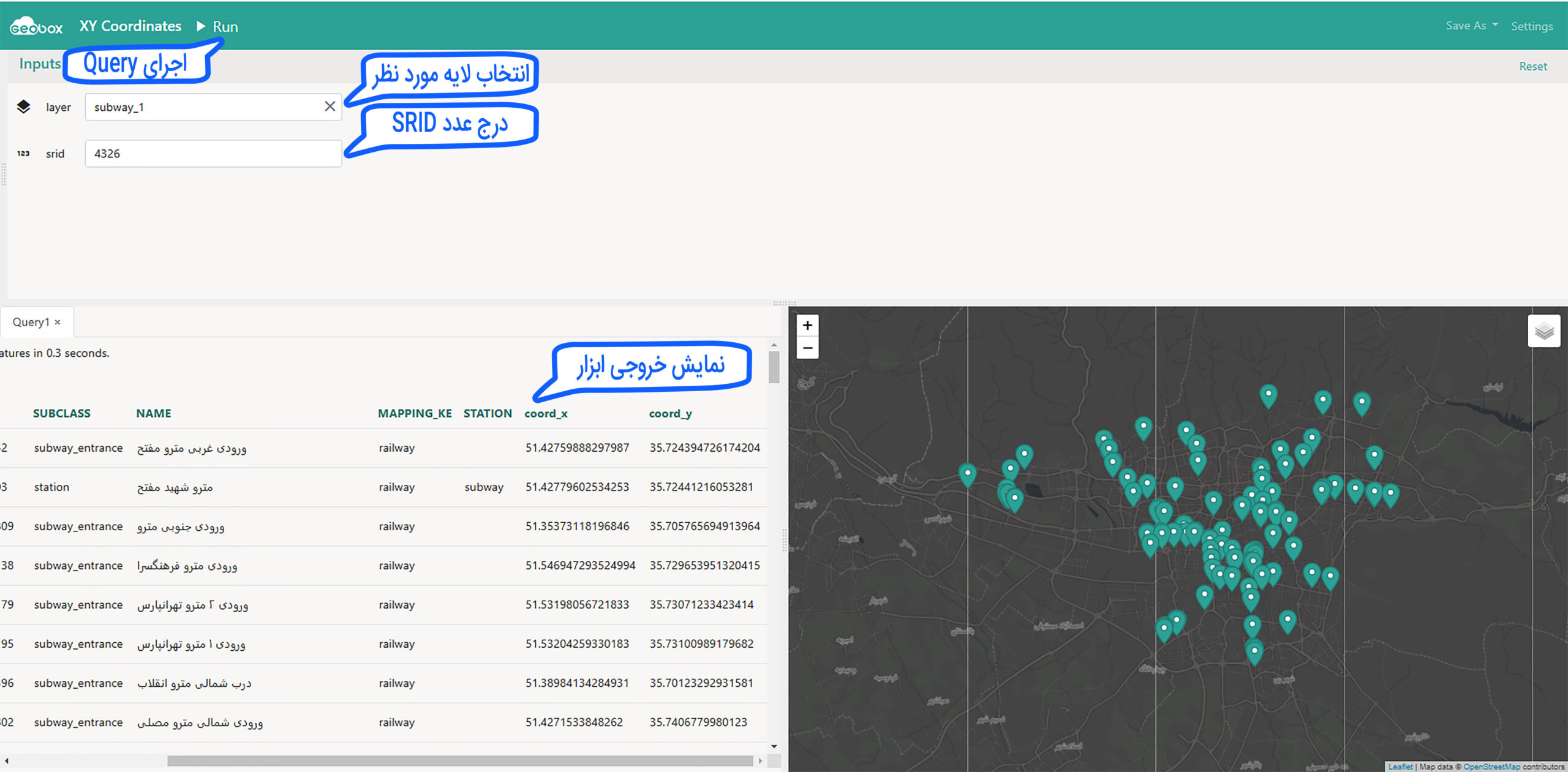1568x772 pixels.
Task: Open the Save As dropdown
Action: click(1471, 26)
